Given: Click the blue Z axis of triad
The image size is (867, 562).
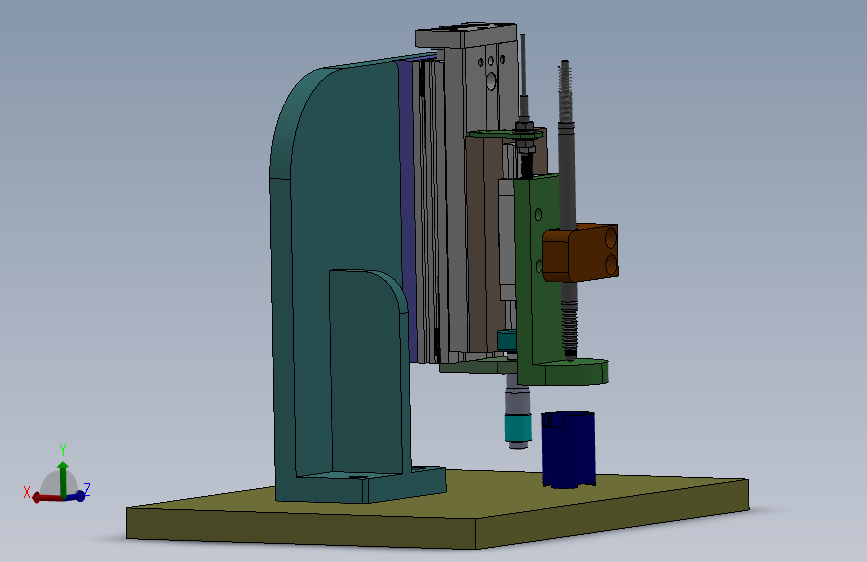Looking at the screenshot, I should click(77, 496).
